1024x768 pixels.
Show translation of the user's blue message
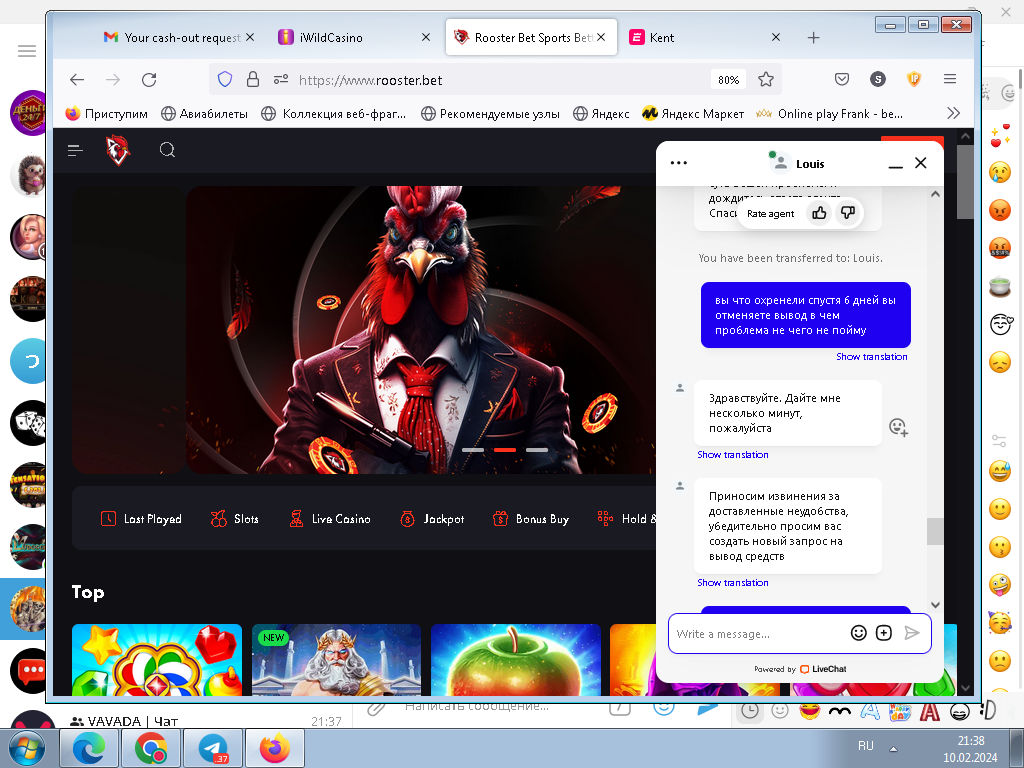click(872, 357)
